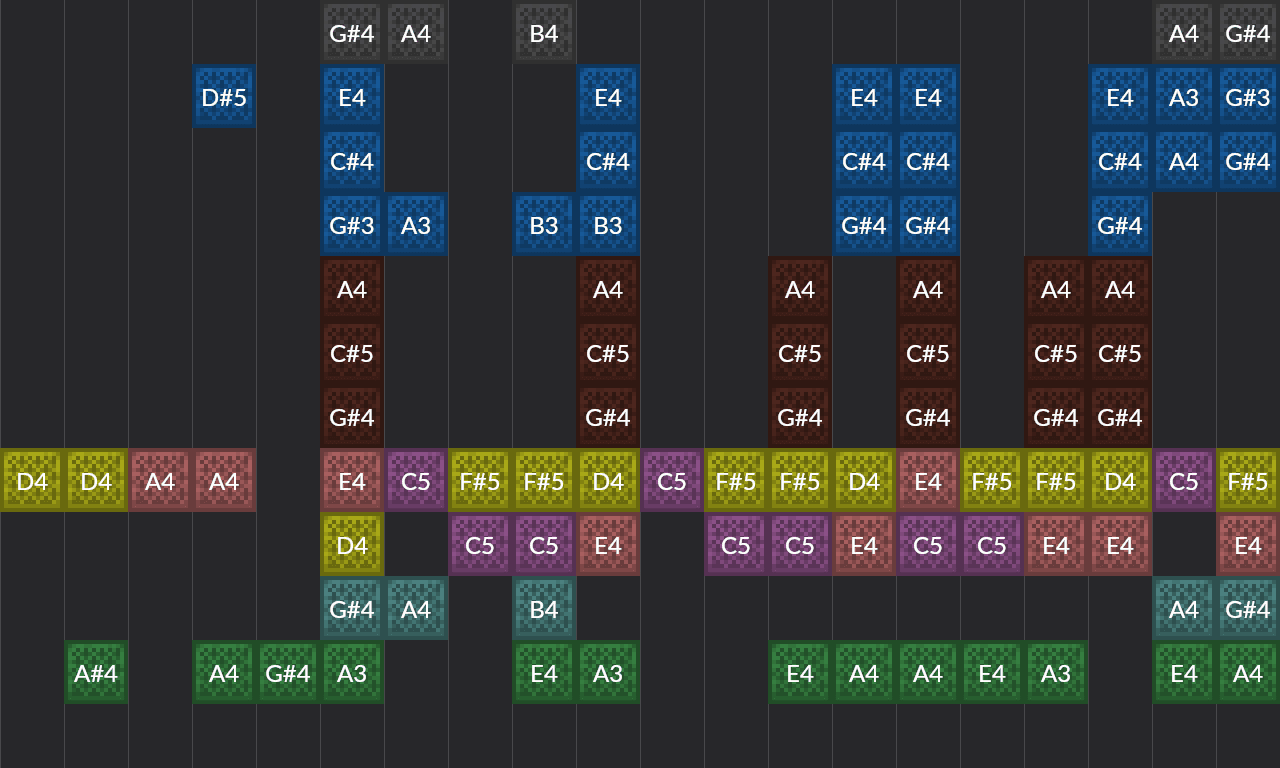Select yellow D4 block directly under pink E4
The height and width of the screenshot is (768, 1280).
[352, 545]
